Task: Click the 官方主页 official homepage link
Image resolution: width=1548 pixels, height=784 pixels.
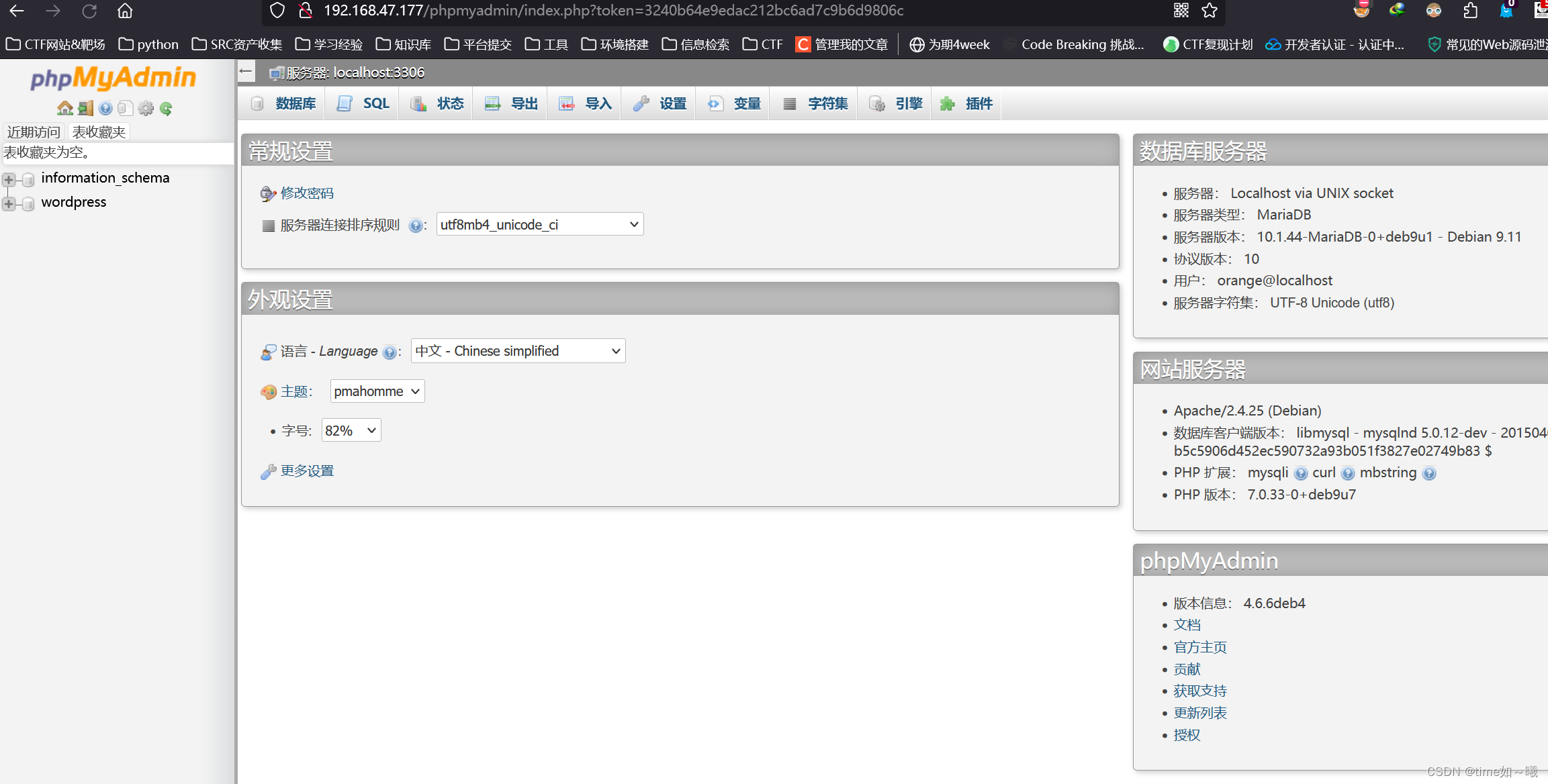Action: coord(1199,647)
